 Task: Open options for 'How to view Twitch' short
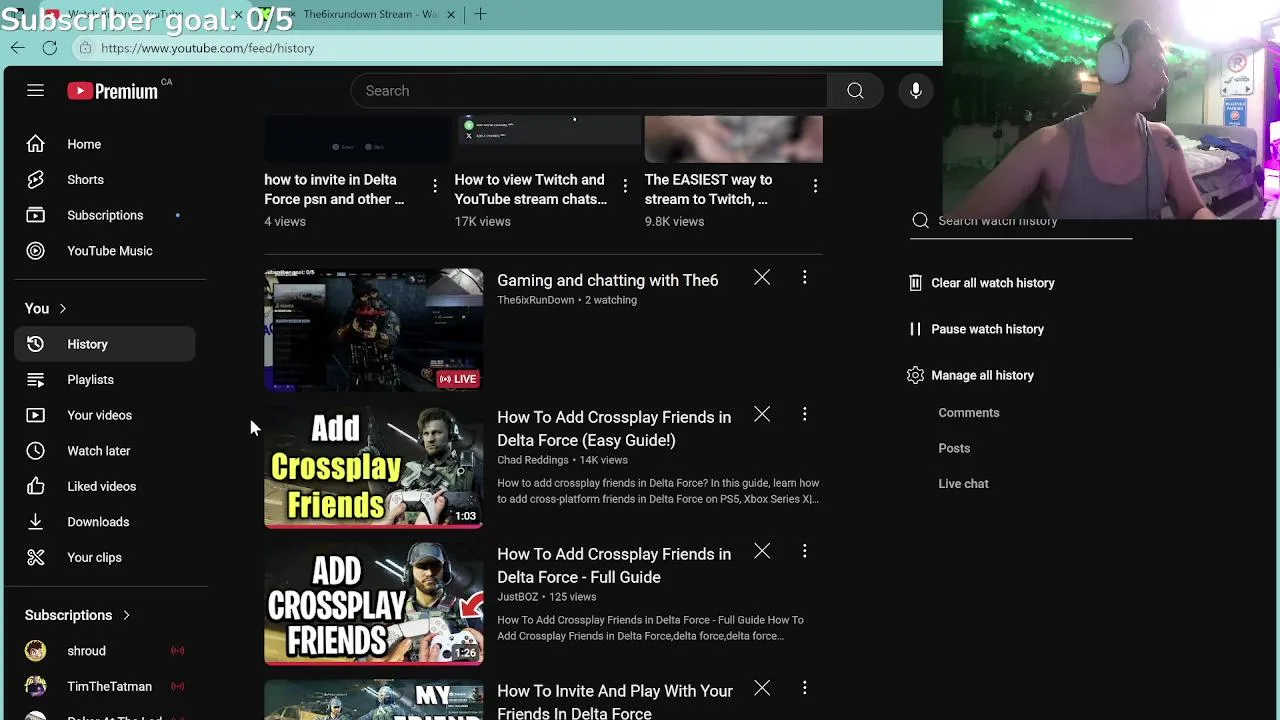coord(625,186)
